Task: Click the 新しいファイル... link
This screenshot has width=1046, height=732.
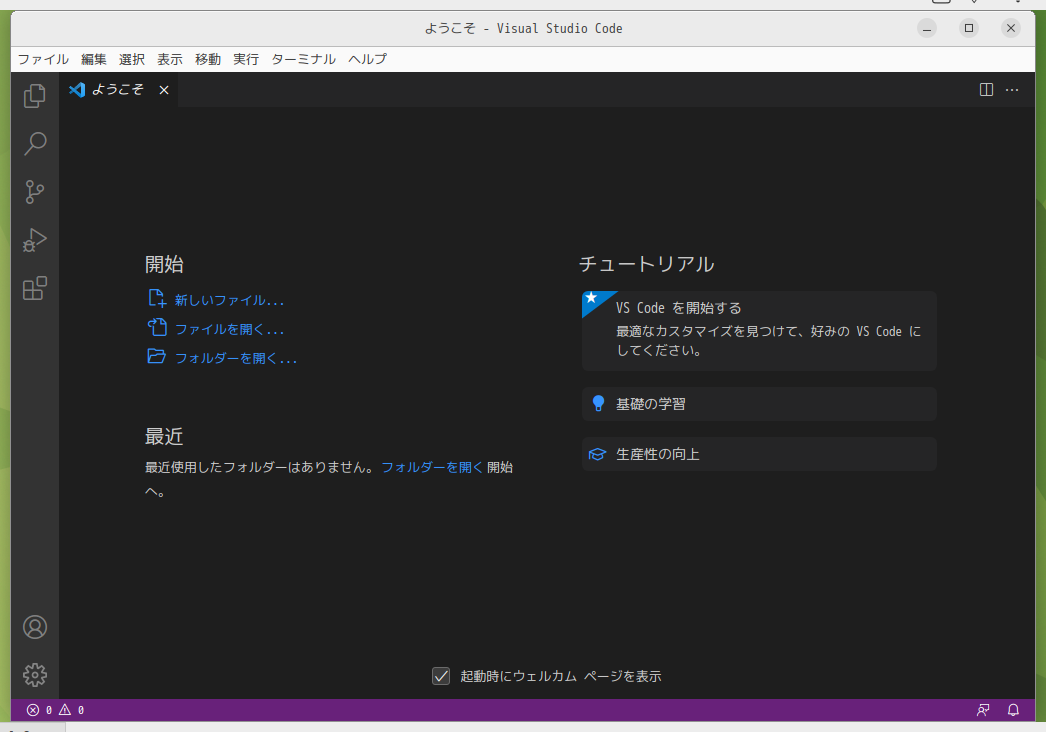Action: (229, 300)
